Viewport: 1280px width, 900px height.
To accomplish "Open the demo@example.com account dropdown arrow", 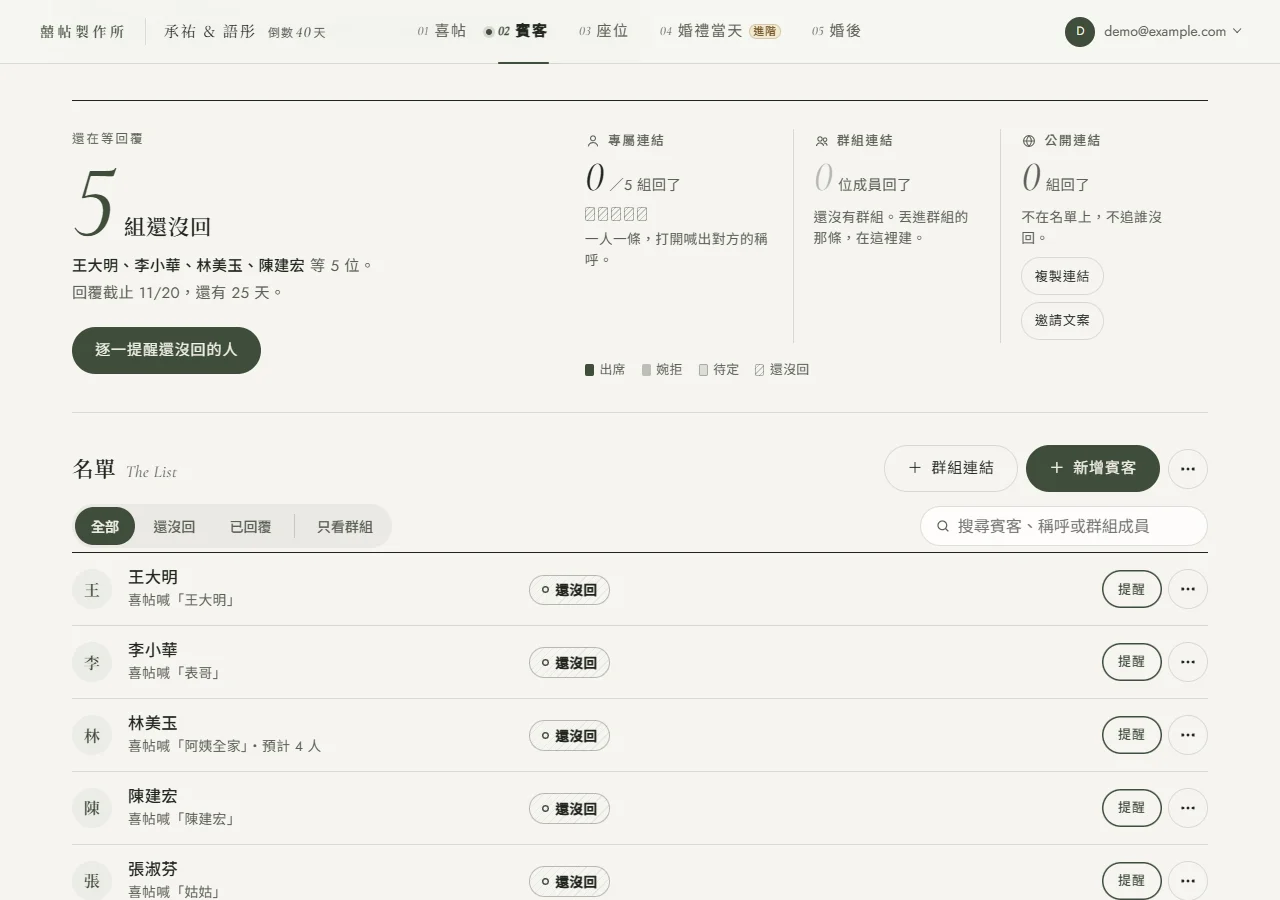I will coord(1237,31).
